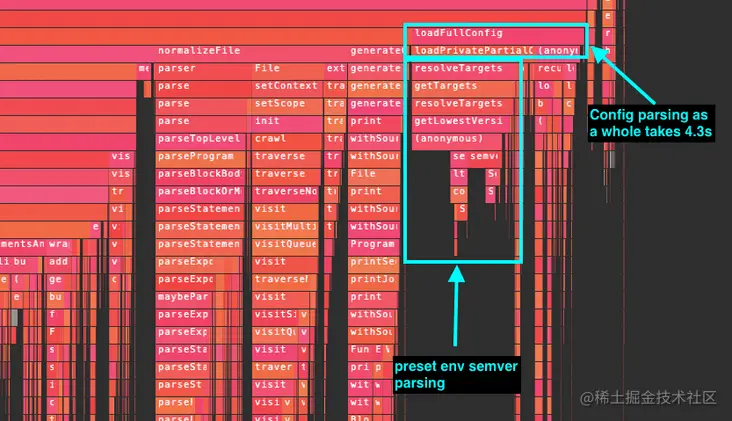
Task: Click the setContext frame block
Action: coord(287,86)
